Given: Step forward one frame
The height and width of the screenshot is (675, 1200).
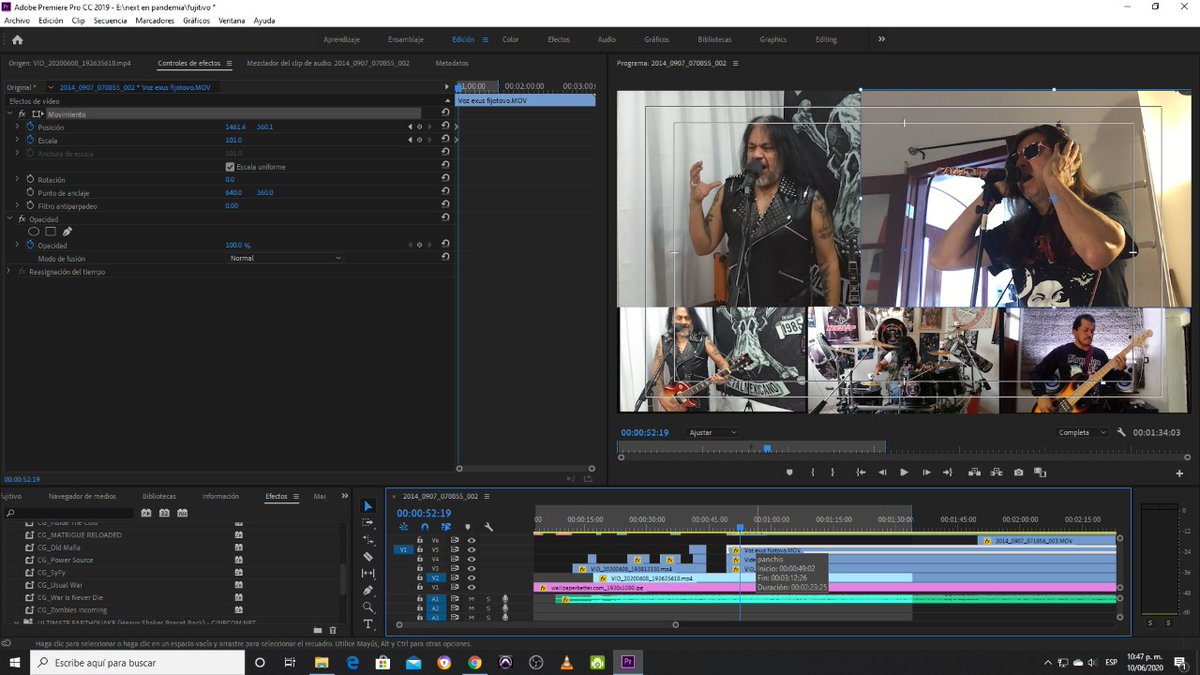Looking at the screenshot, I should (927, 472).
